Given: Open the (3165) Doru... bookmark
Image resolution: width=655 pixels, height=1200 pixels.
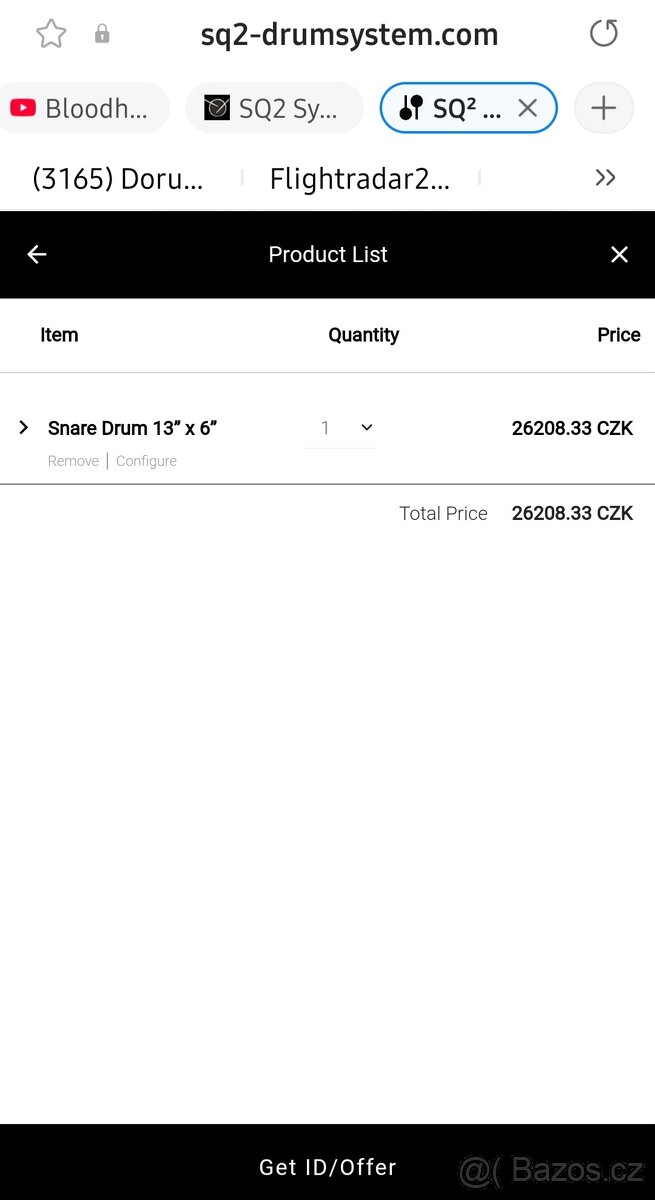Looking at the screenshot, I should click(118, 179).
